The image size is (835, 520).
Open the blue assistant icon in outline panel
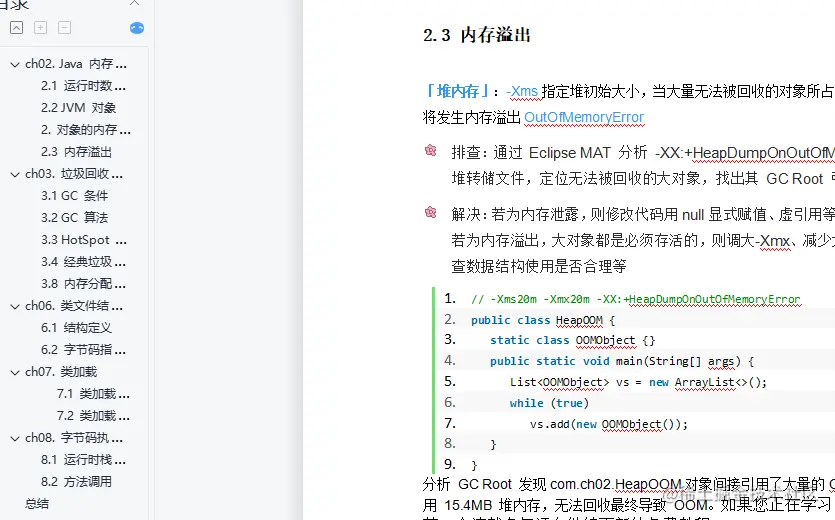coord(137,28)
